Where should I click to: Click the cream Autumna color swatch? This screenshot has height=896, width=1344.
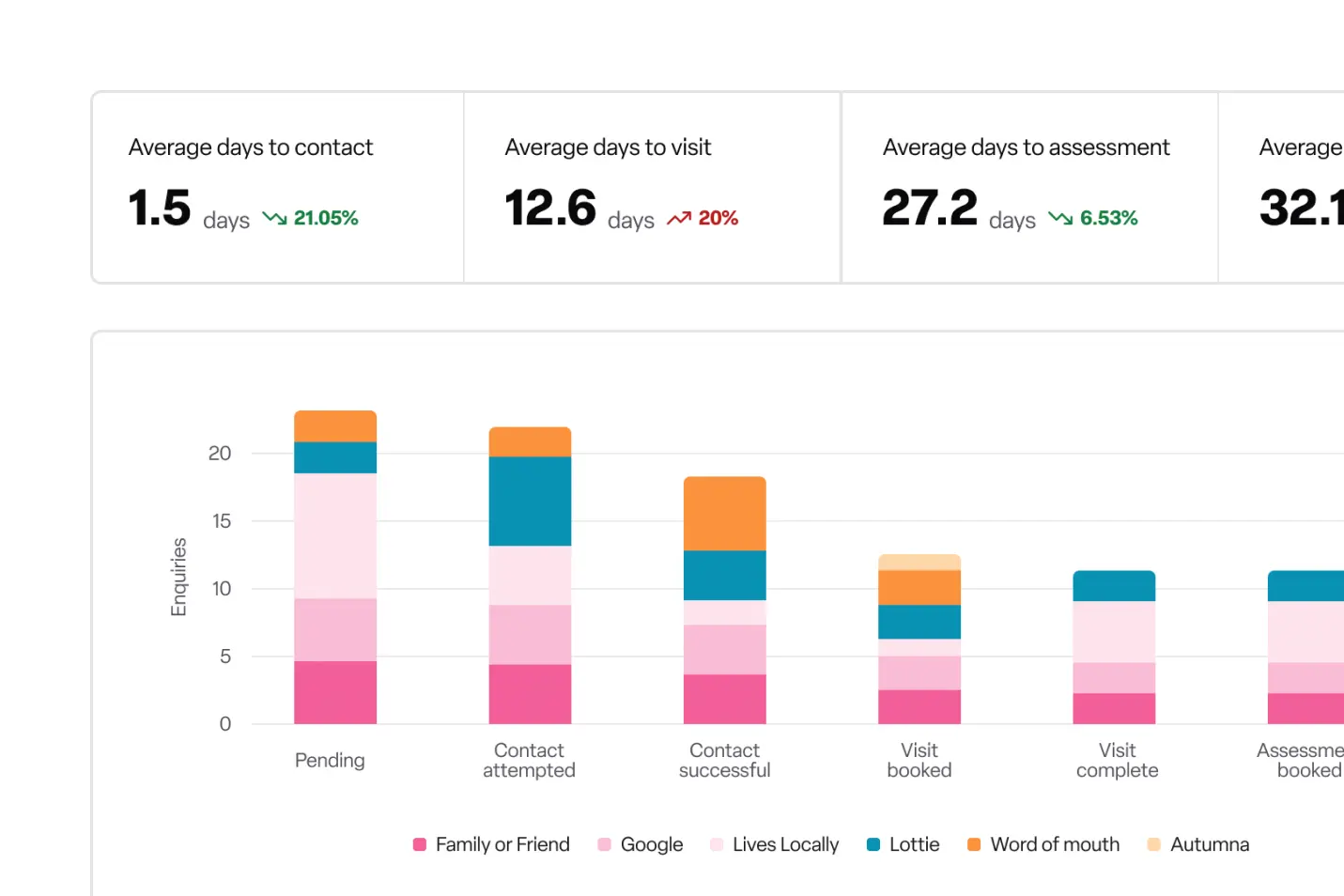click(1152, 844)
